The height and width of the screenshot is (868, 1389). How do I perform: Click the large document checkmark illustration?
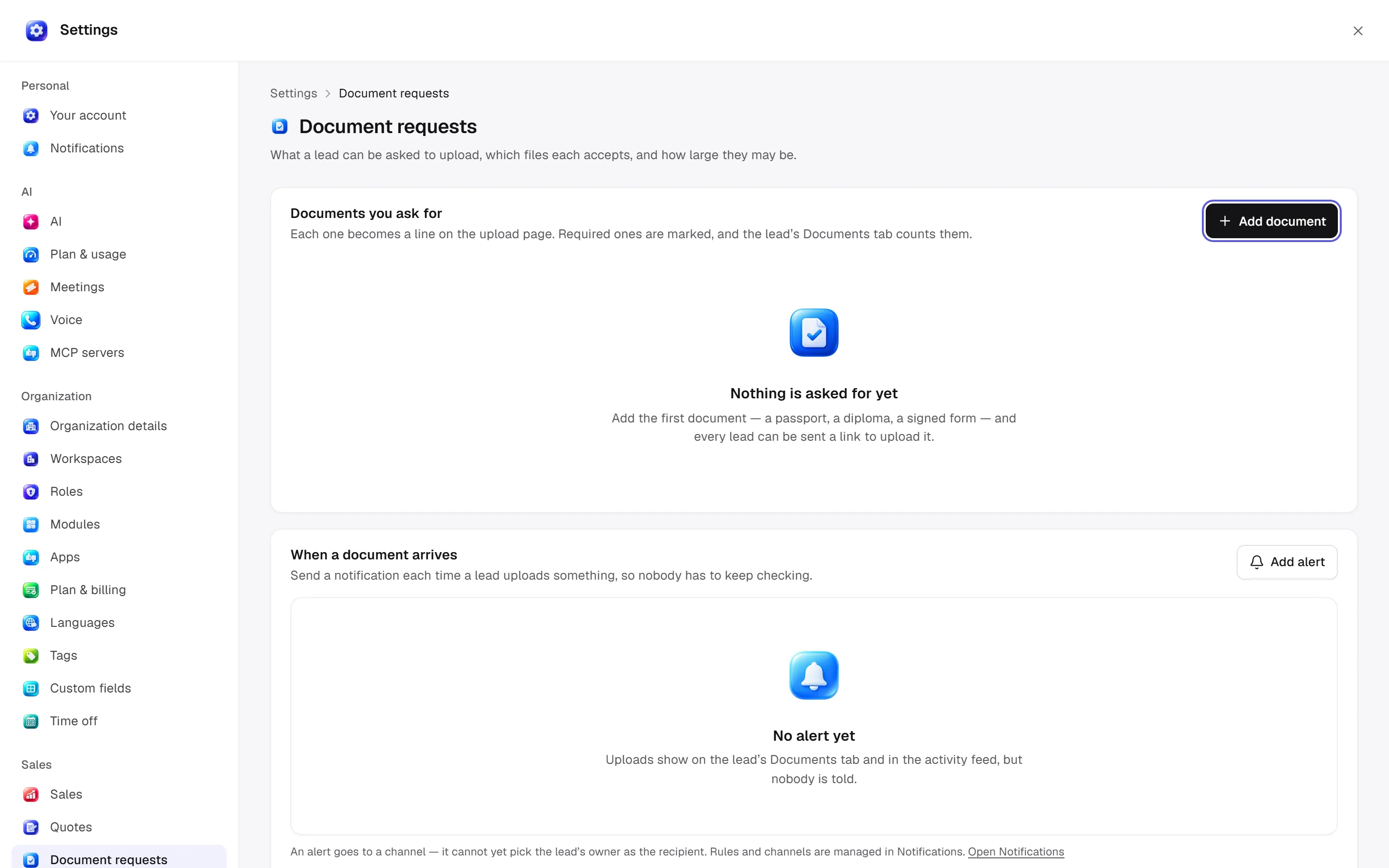click(x=814, y=332)
